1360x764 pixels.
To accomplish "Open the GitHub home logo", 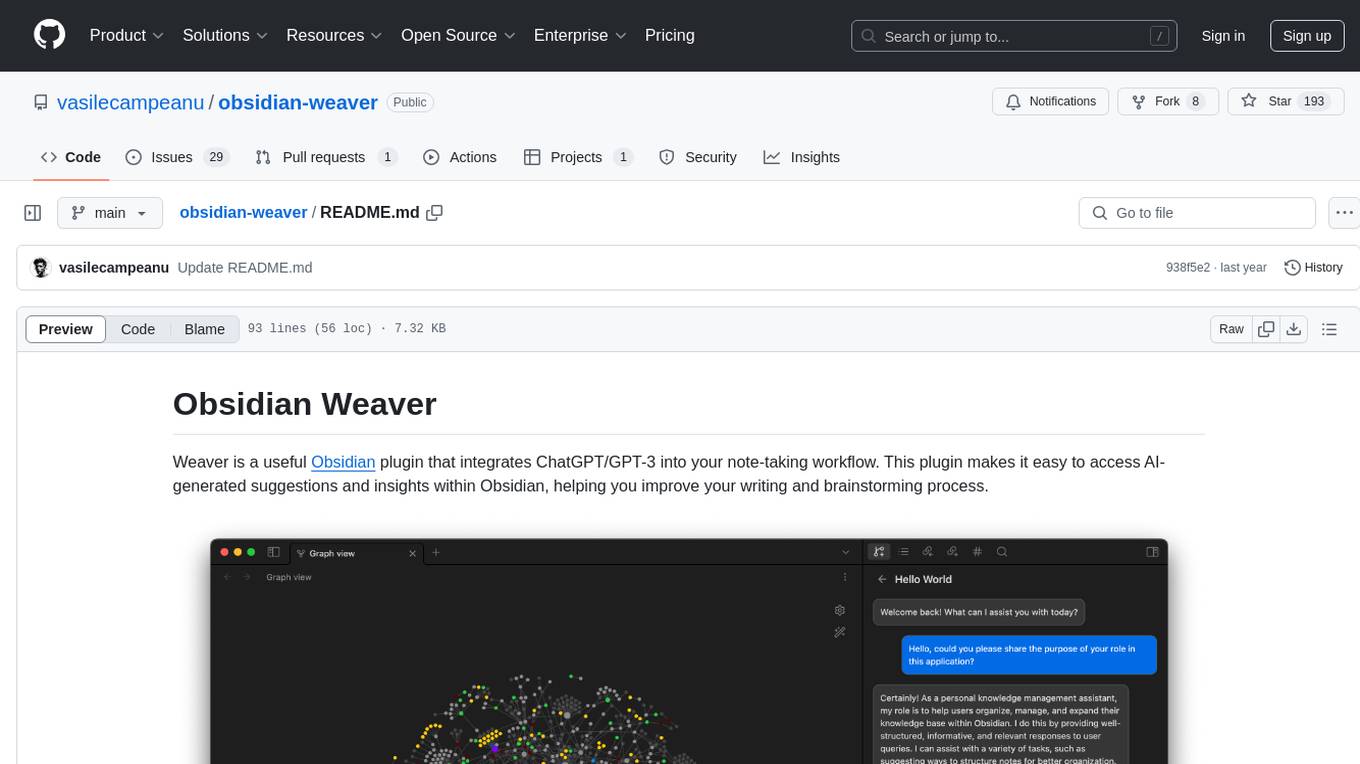I will (49, 35).
